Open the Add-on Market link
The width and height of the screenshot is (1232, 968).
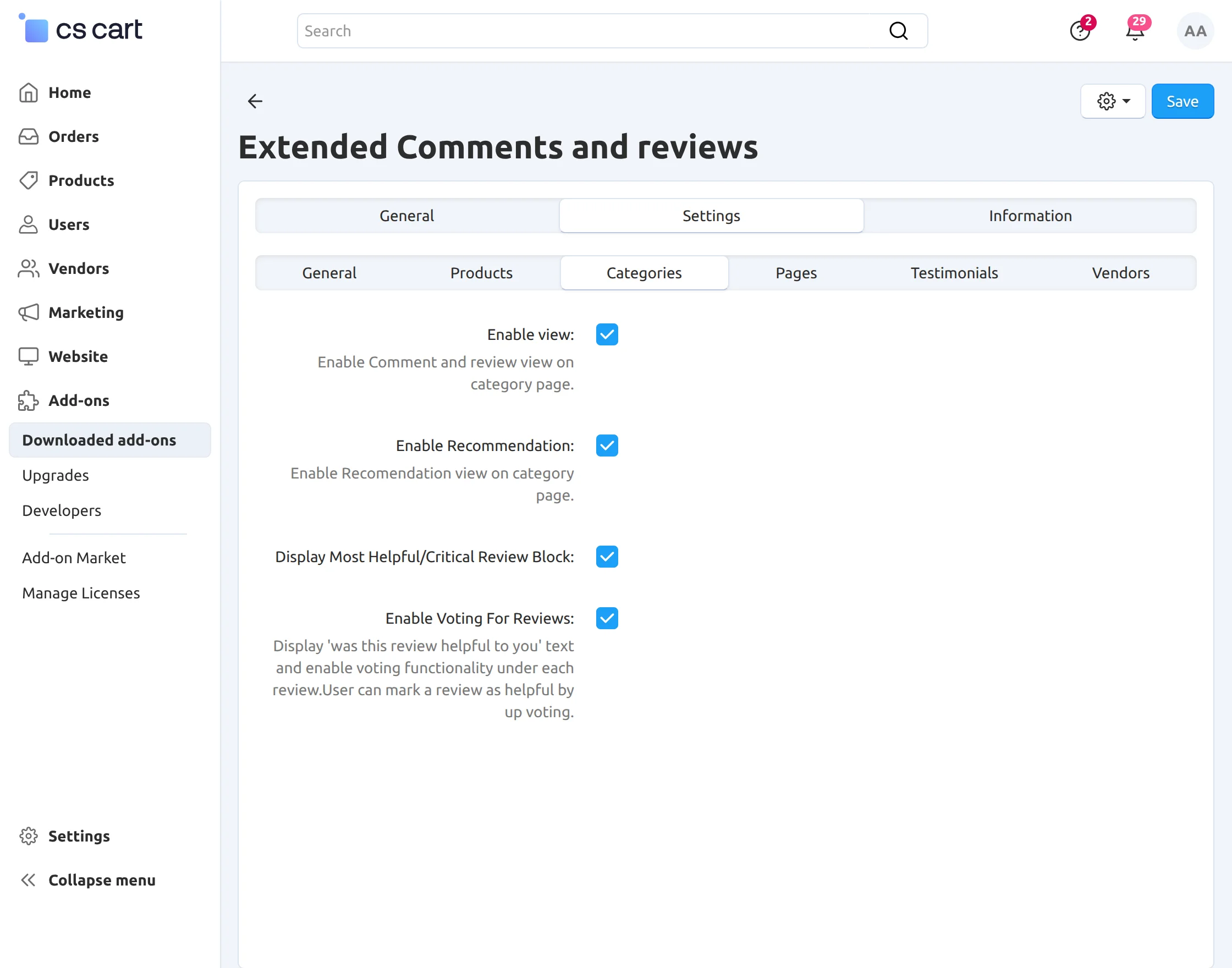(x=74, y=558)
